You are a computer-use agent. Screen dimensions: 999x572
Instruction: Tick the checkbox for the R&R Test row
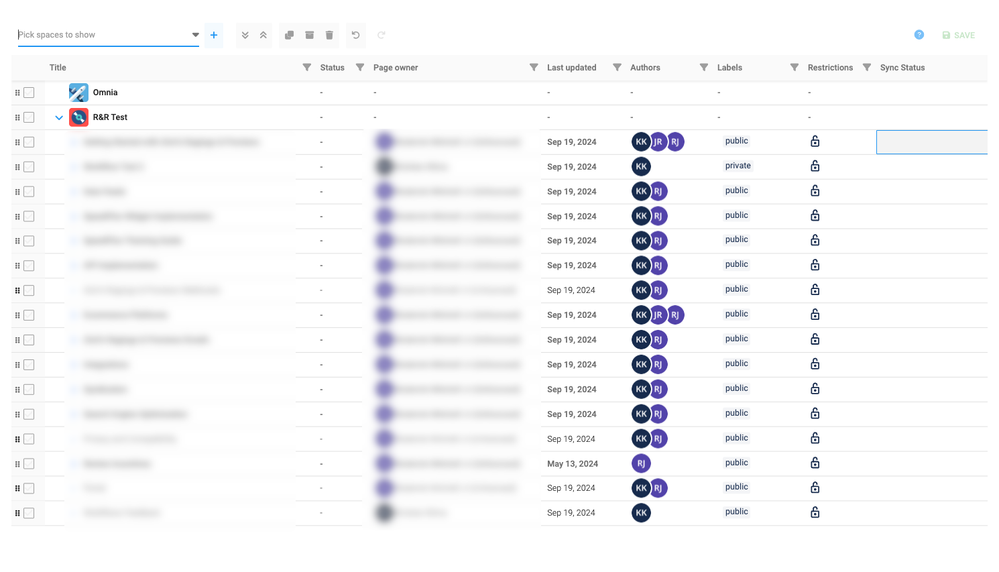pos(29,118)
